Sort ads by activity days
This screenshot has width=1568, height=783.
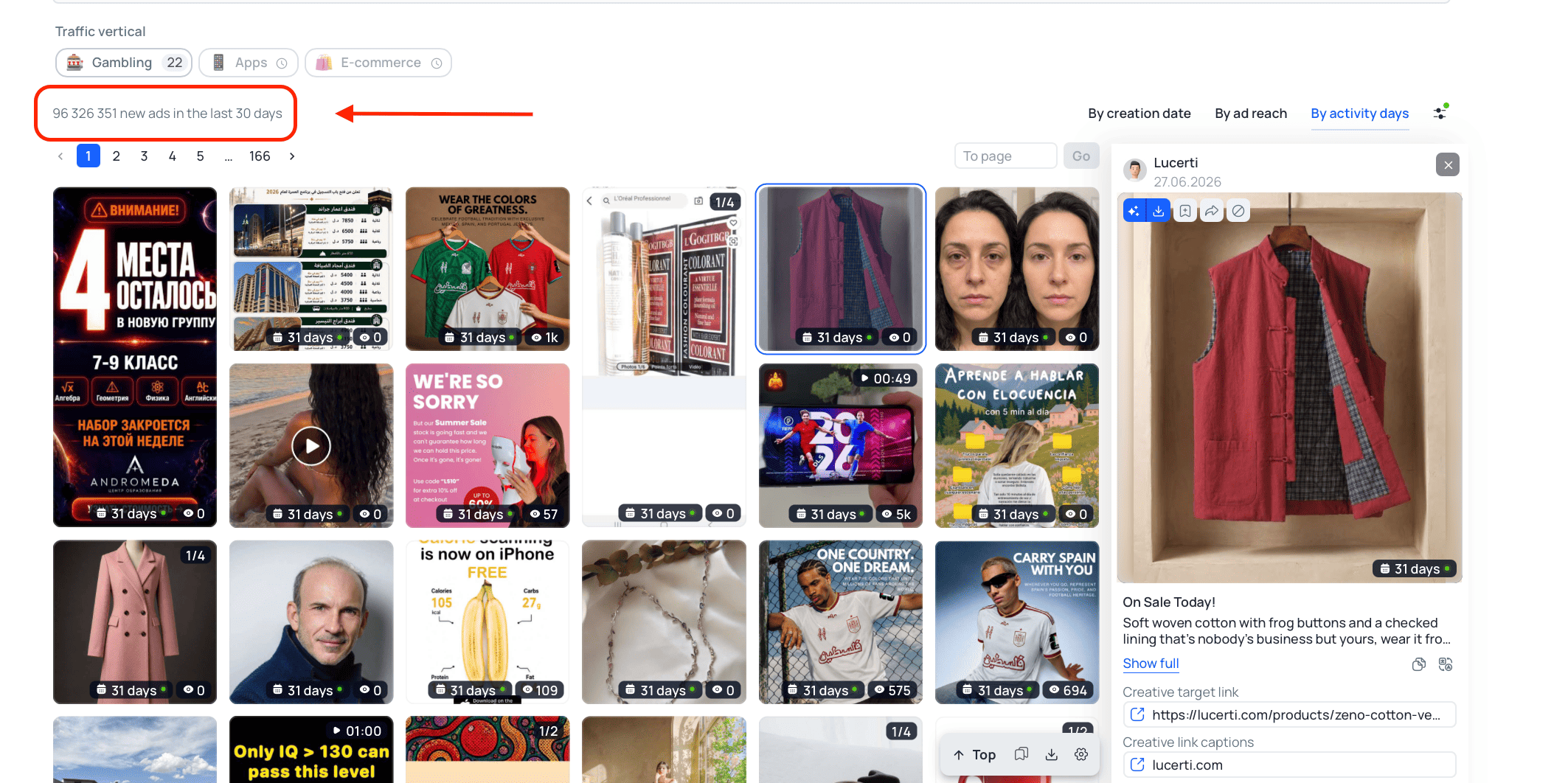coord(1360,114)
